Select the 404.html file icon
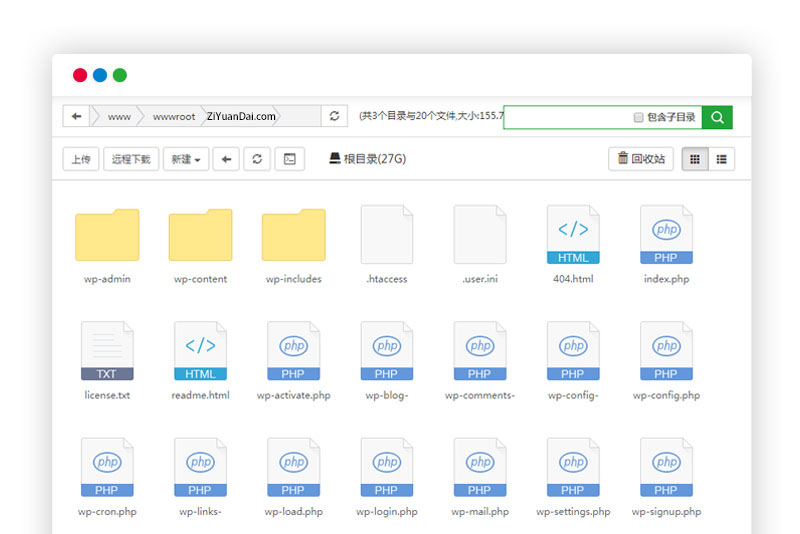This screenshot has width=800, height=534. [573, 235]
